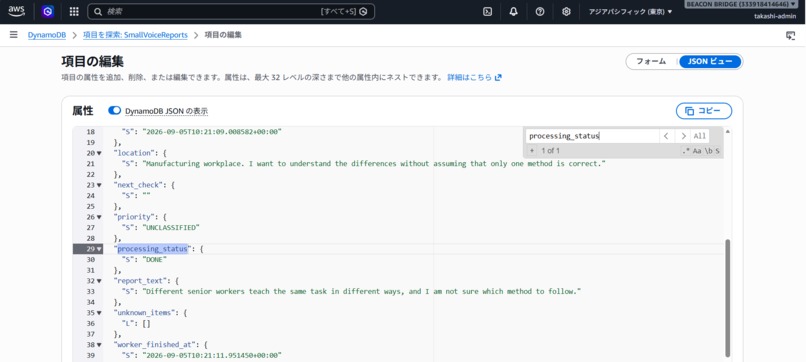The height and width of the screenshot is (362, 806).
Task: Open the notifications bell
Action: [x=514, y=12]
